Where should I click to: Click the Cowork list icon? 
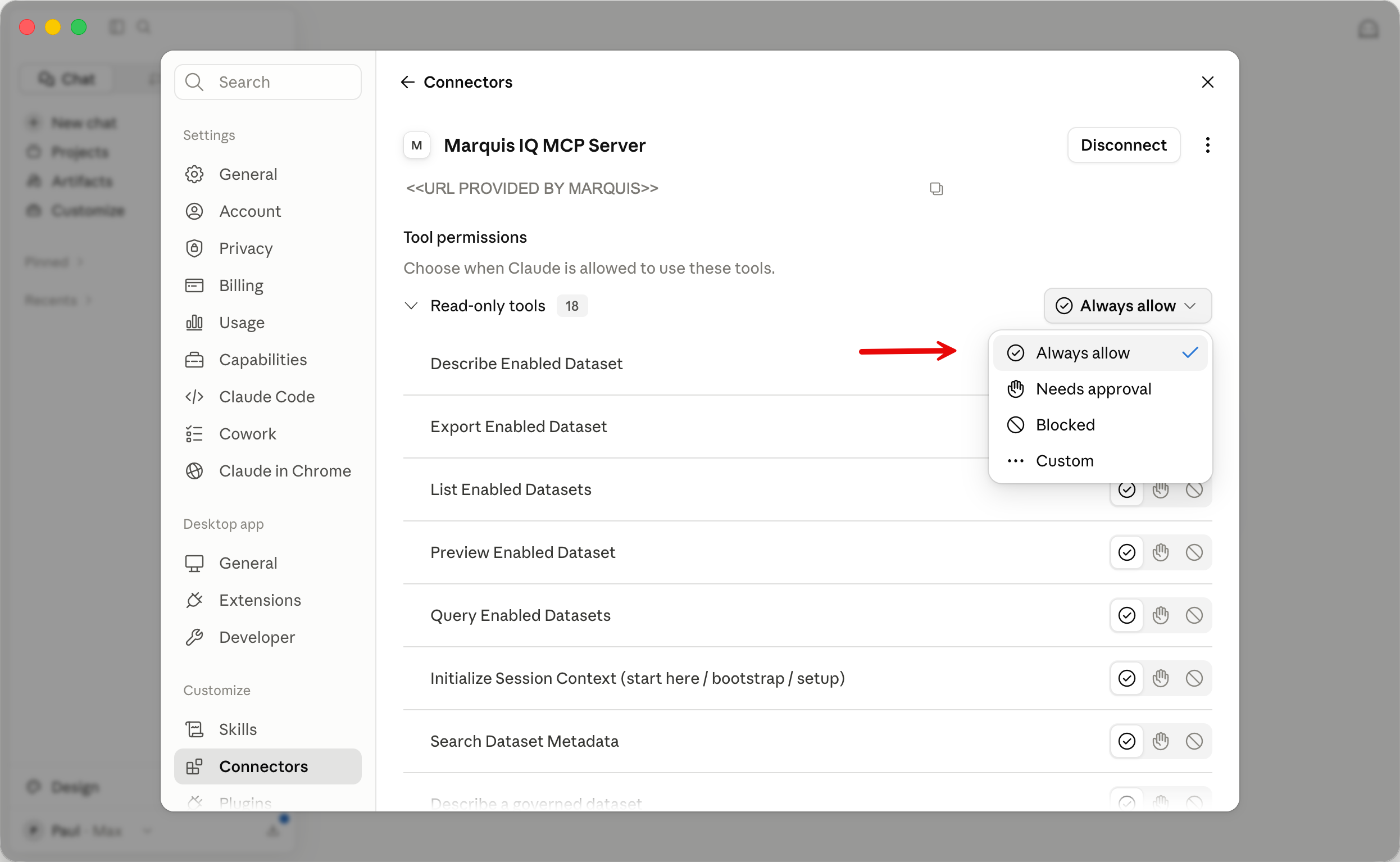(194, 434)
